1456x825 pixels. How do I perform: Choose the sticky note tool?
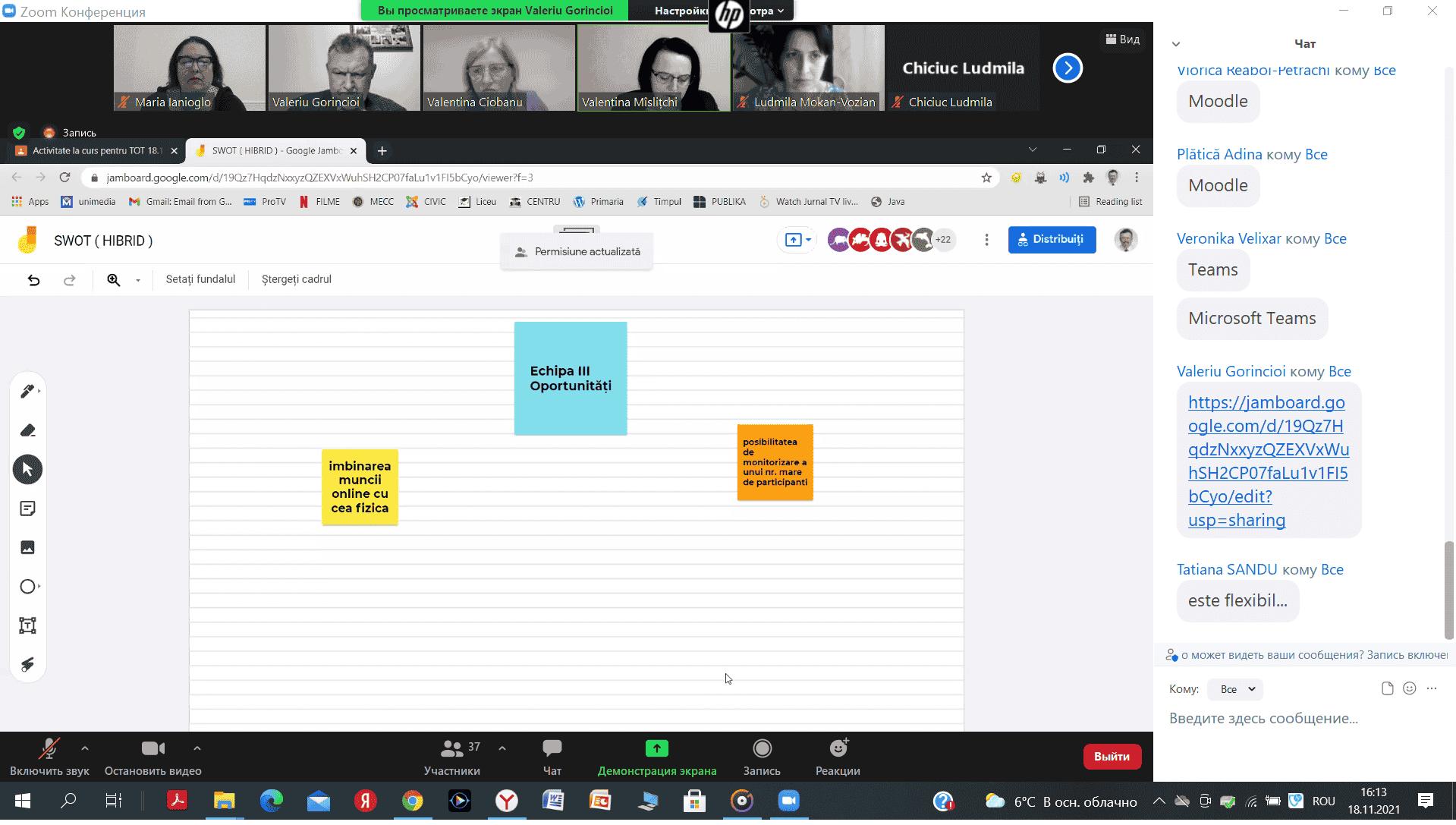27,509
